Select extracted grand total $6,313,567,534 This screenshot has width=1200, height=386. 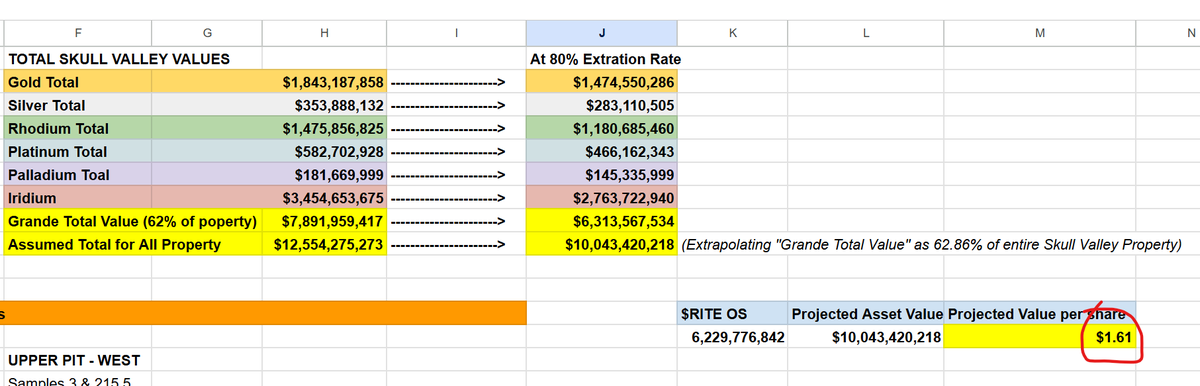(x=602, y=220)
